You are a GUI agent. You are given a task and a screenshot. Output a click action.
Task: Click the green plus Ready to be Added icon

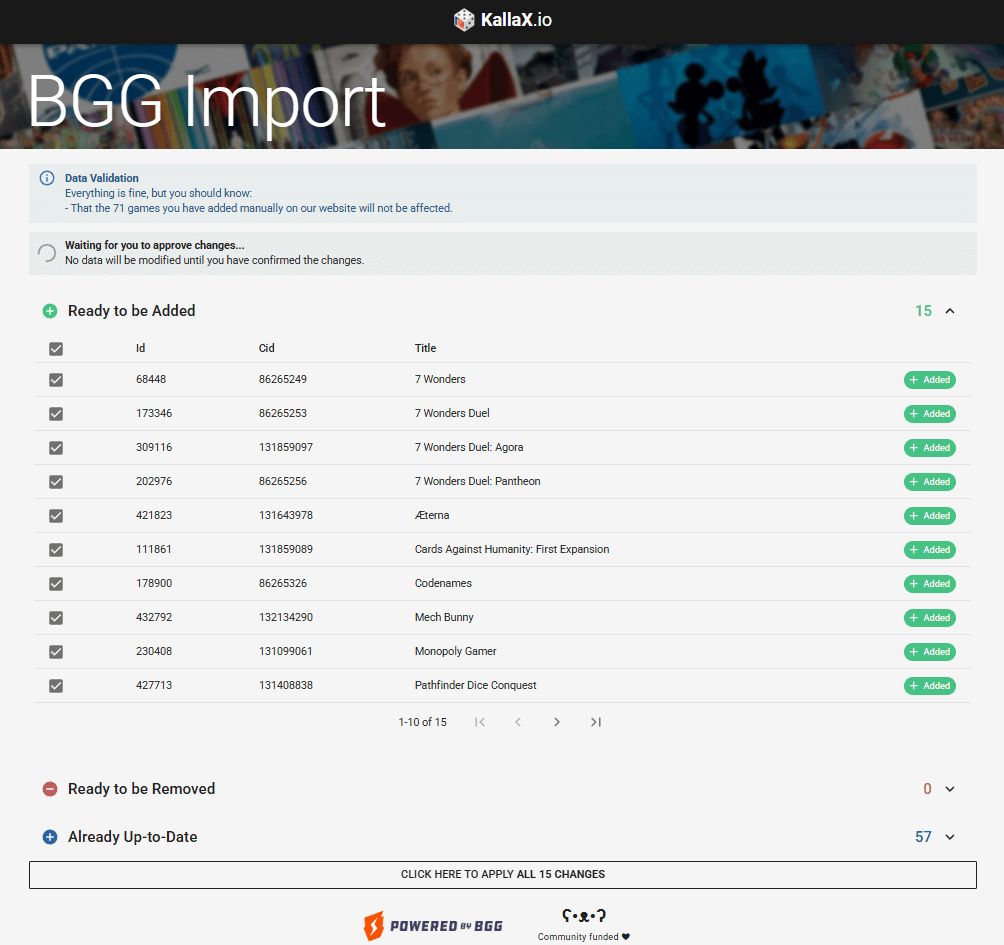(x=50, y=311)
